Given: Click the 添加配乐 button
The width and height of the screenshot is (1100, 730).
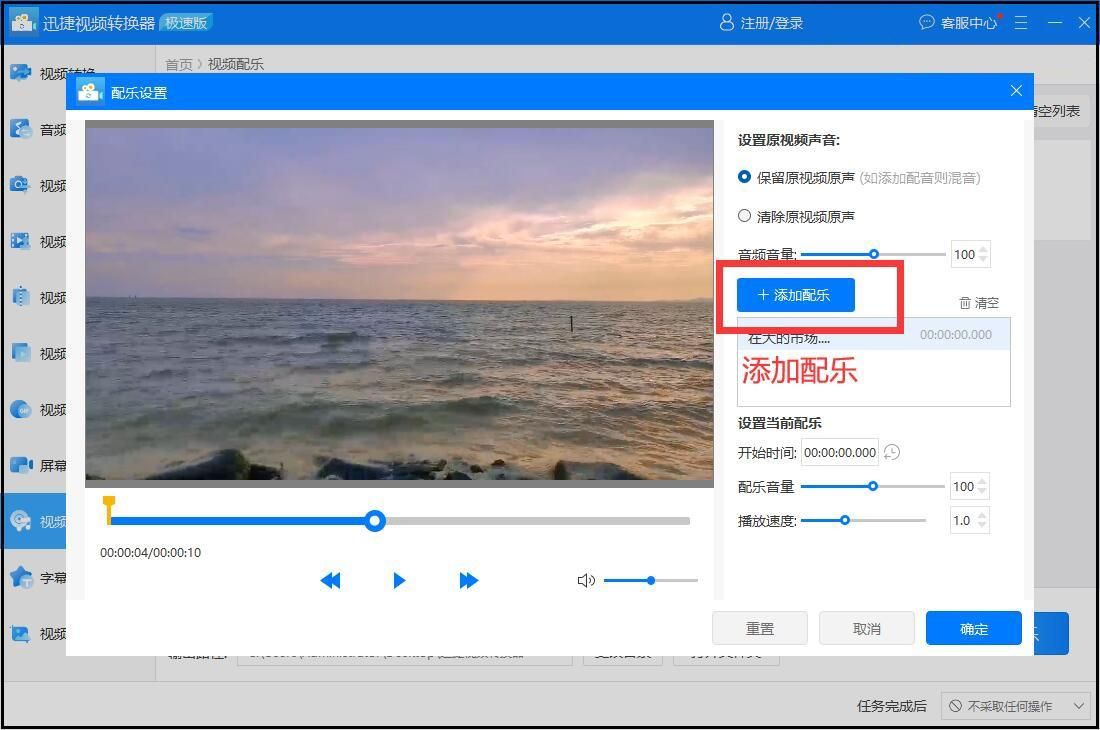Looking at the screenshot, I should 795,294.
